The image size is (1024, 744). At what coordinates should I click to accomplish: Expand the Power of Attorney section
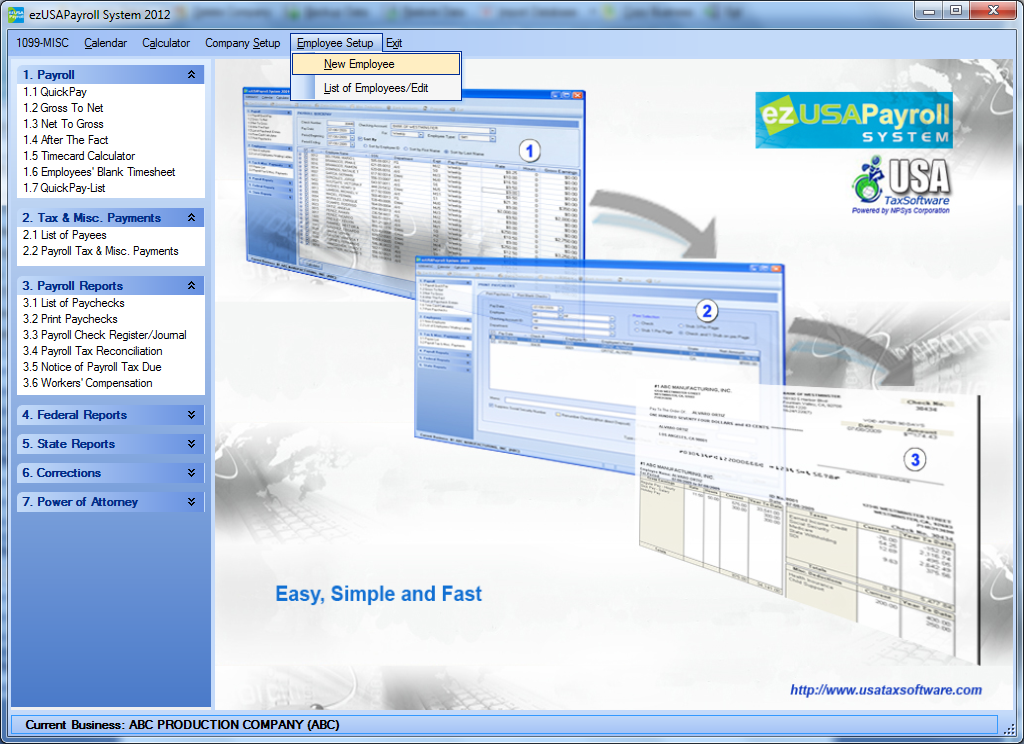191,502
